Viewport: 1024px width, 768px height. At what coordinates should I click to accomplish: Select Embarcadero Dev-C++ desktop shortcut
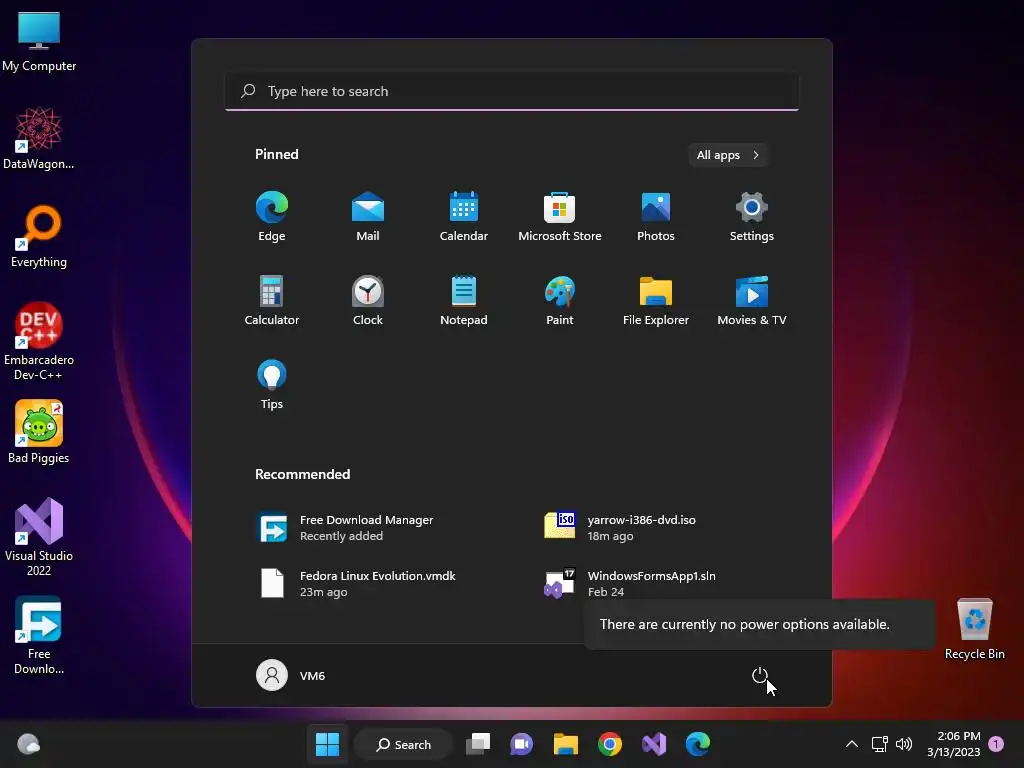click(39, 341)
